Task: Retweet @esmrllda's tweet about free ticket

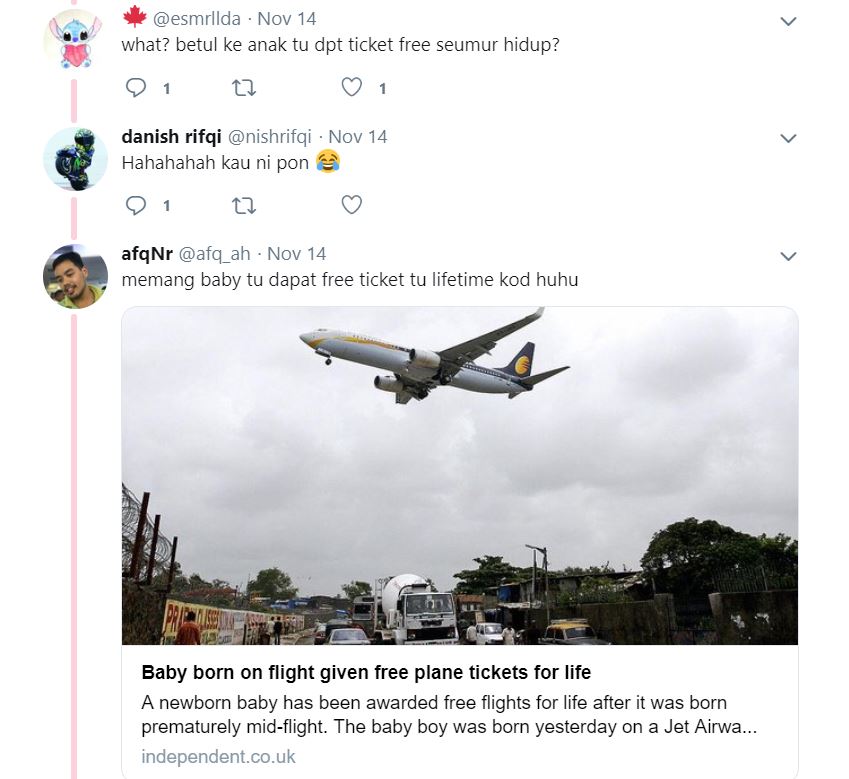Action: [x=243, y=88]
